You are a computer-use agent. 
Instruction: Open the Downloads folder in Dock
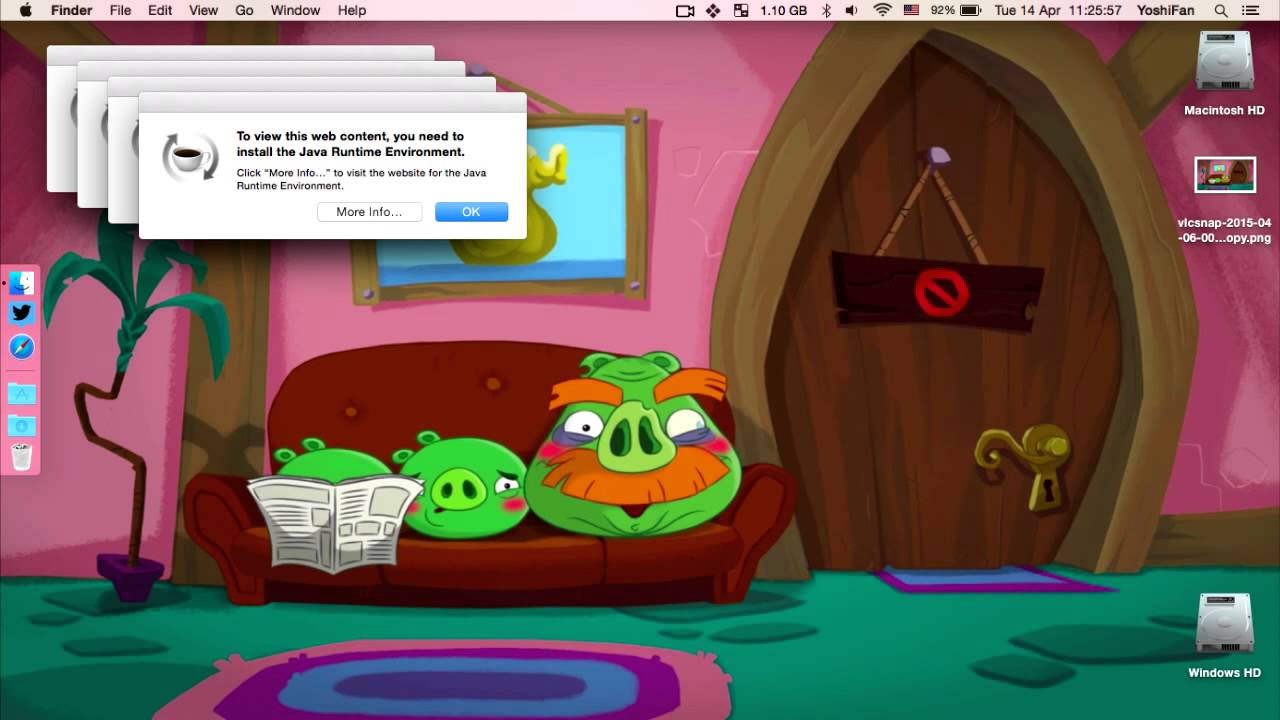[x=21, y=425]
